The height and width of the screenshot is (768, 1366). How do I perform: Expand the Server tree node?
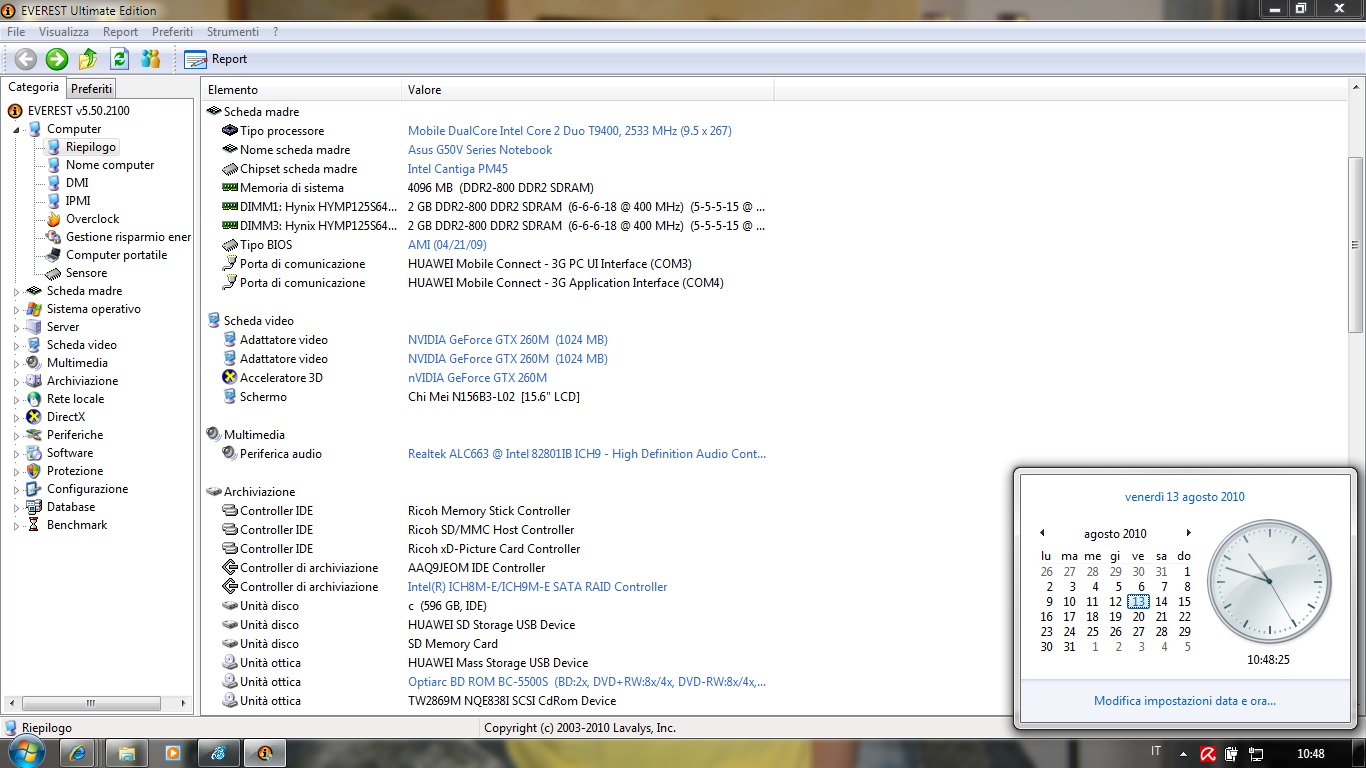(x=17, y=328)
